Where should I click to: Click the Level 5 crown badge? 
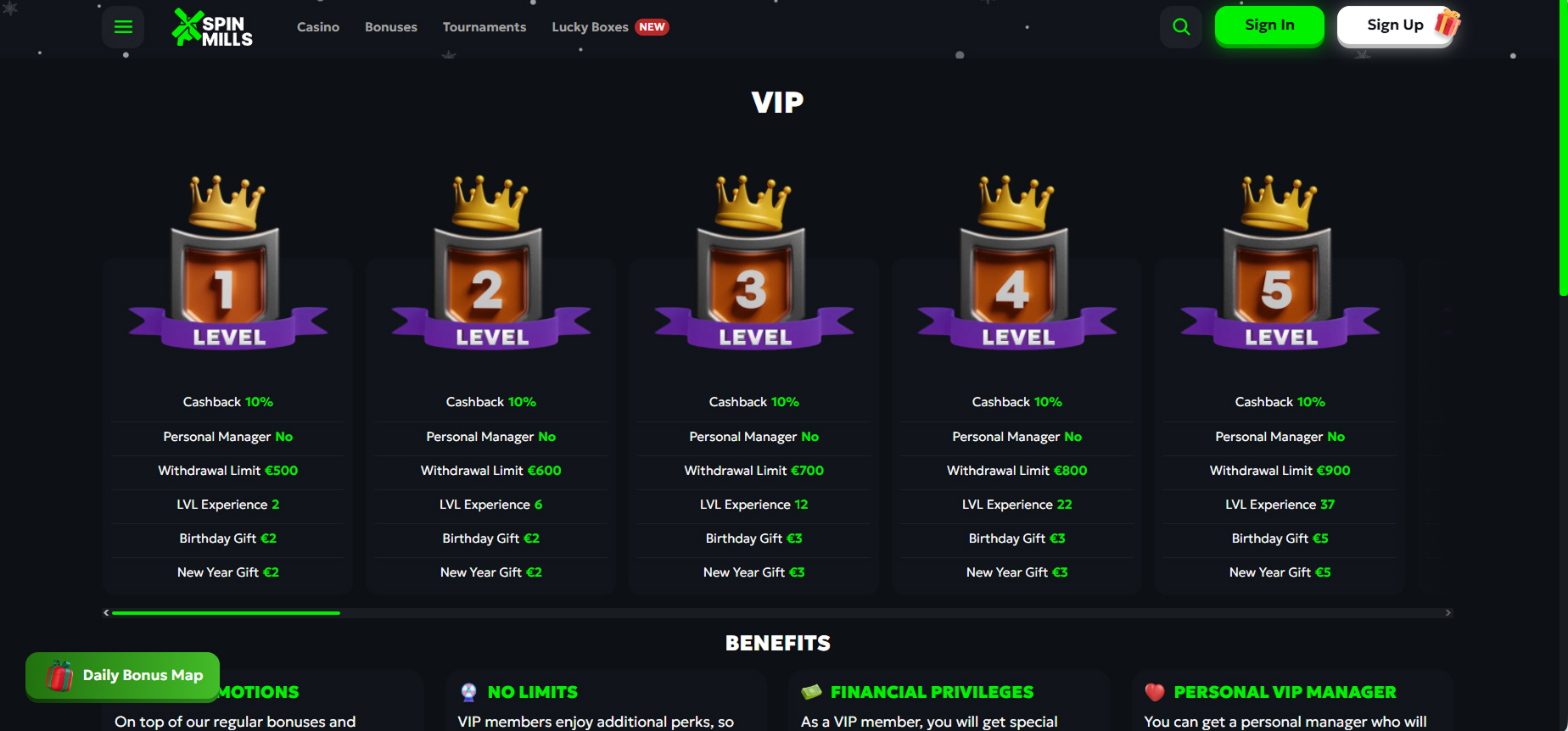click(1280, 262)
